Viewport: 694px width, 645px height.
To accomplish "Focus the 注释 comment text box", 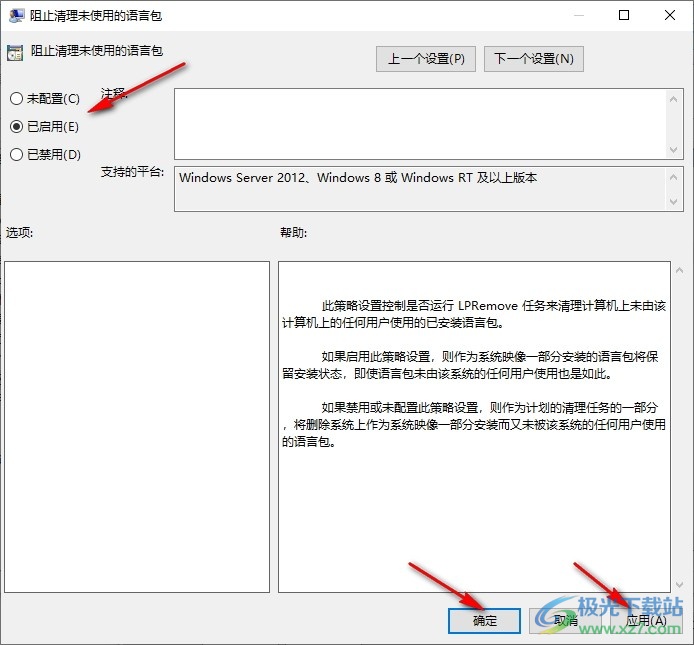I will pos(420,124).
